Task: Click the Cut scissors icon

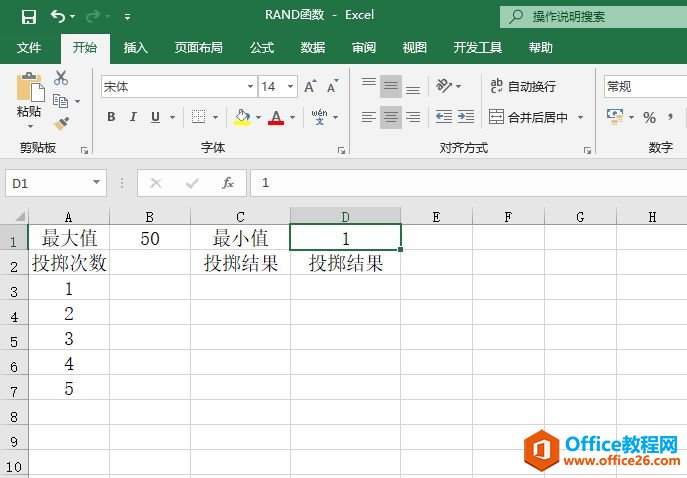Action: point(61,78)
